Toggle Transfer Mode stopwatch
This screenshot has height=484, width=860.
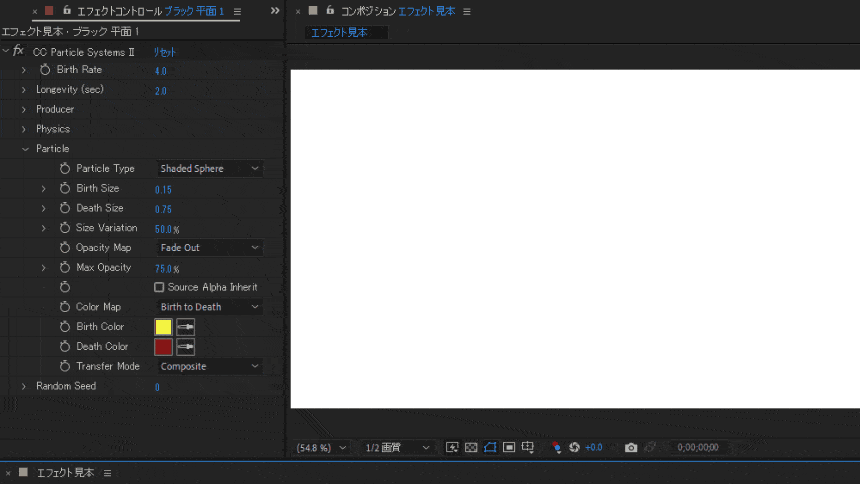(65, 366)
